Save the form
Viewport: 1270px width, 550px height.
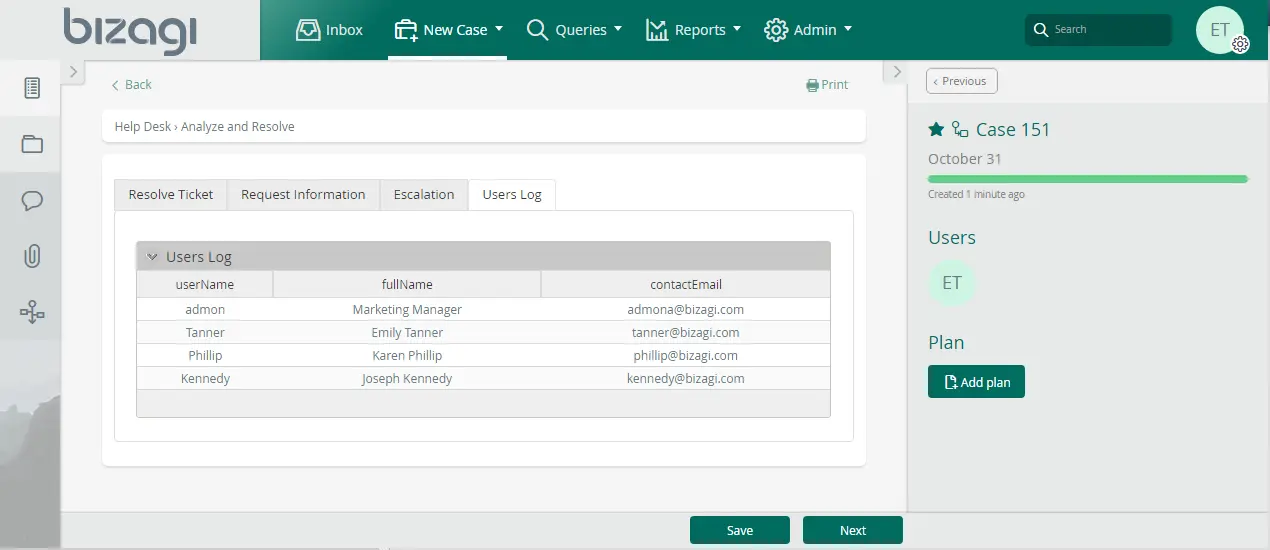(740, 530)
